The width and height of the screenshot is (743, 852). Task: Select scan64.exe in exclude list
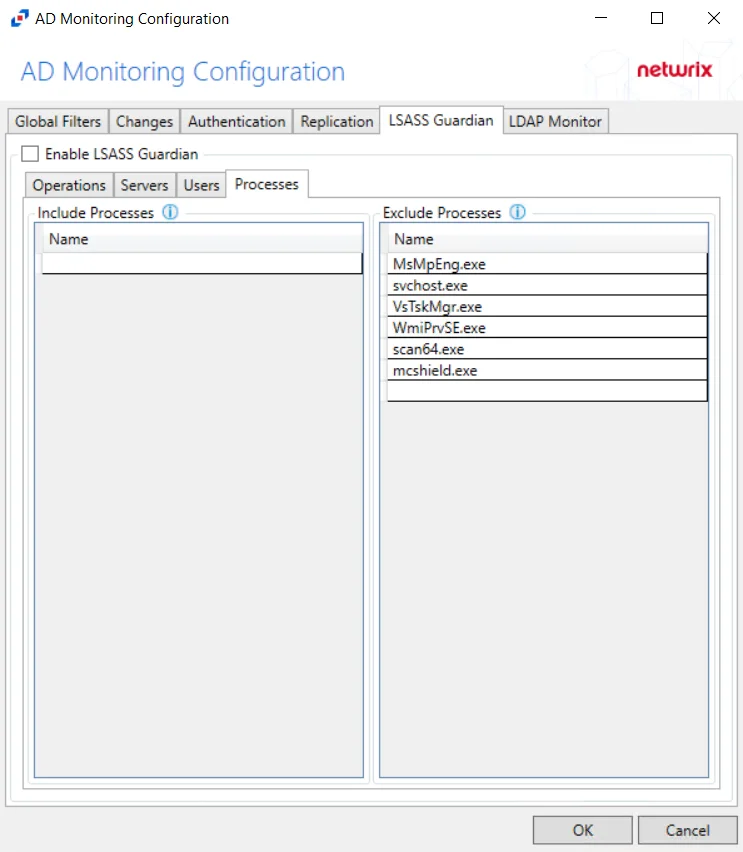click(x=547, y=349)
